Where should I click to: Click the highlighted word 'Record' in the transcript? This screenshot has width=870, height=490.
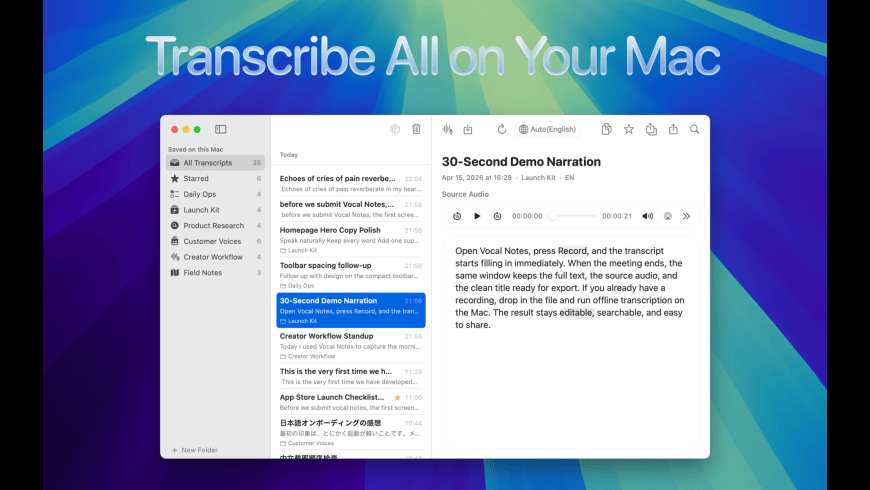pos(572,251)
